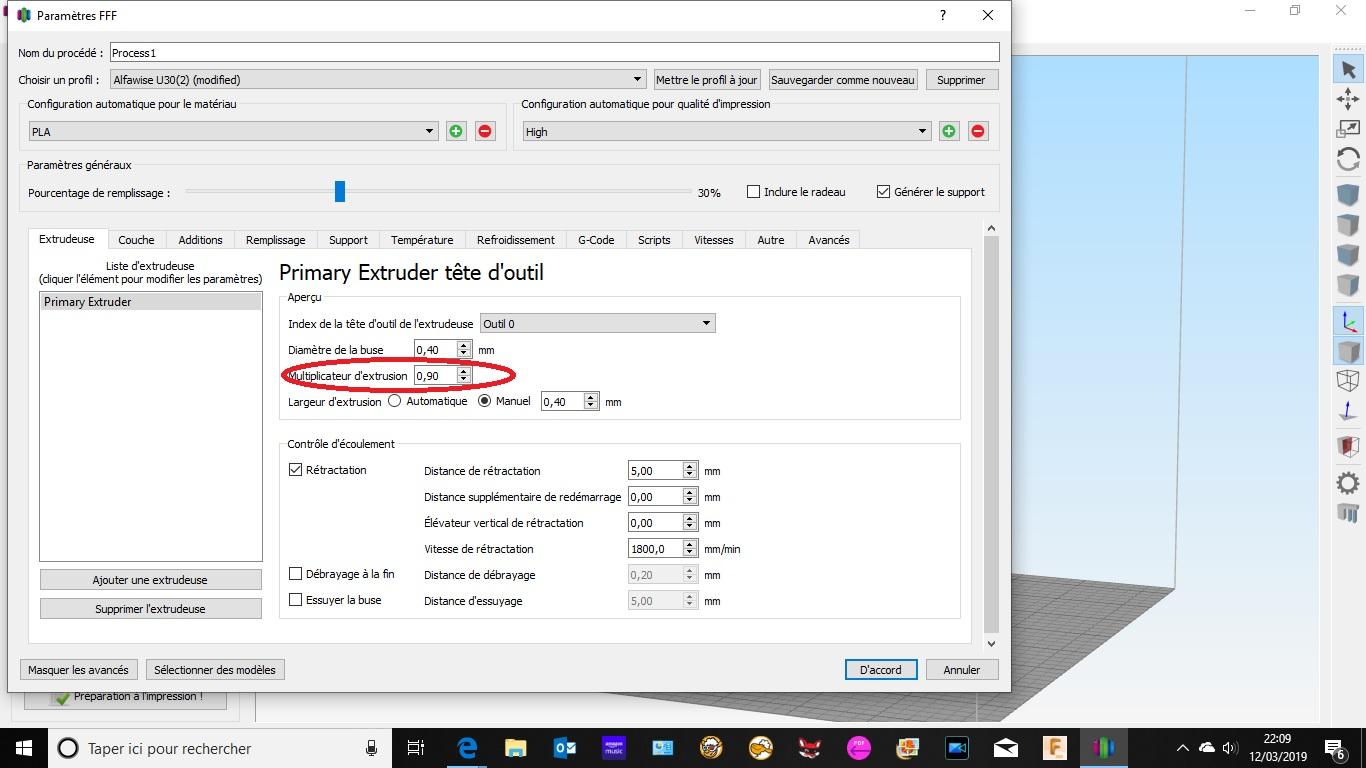Click the rotate view icon in right toolbar

(x=1348, y=160)
